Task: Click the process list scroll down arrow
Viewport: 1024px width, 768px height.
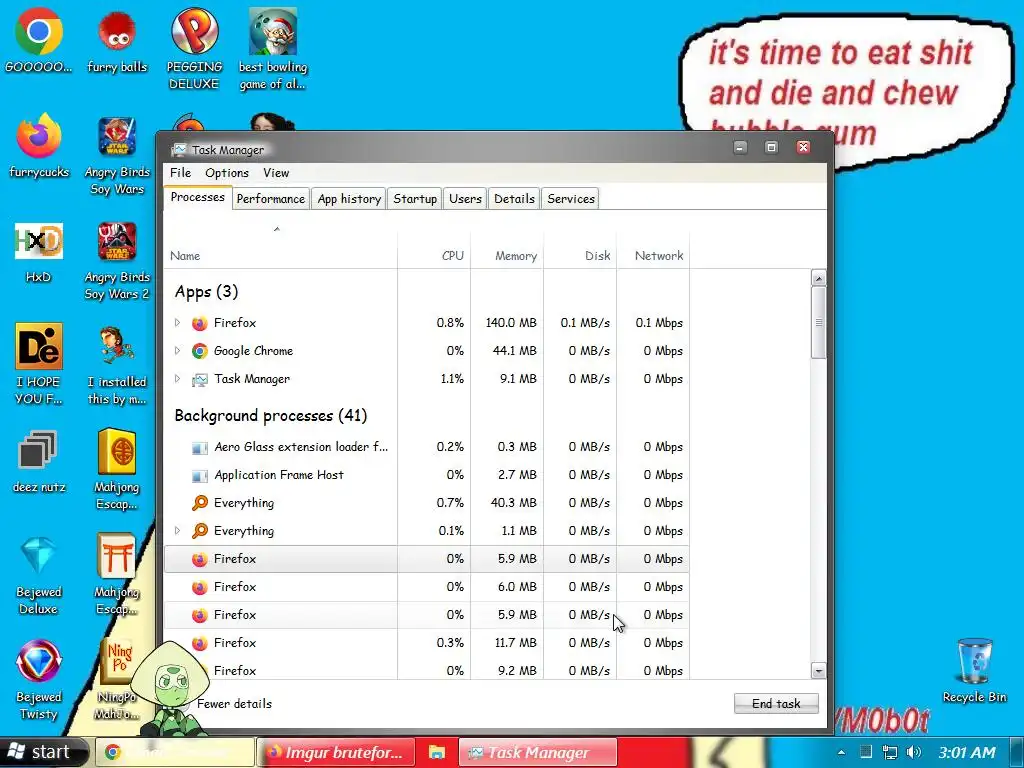Action: click(x=818, y=671)
